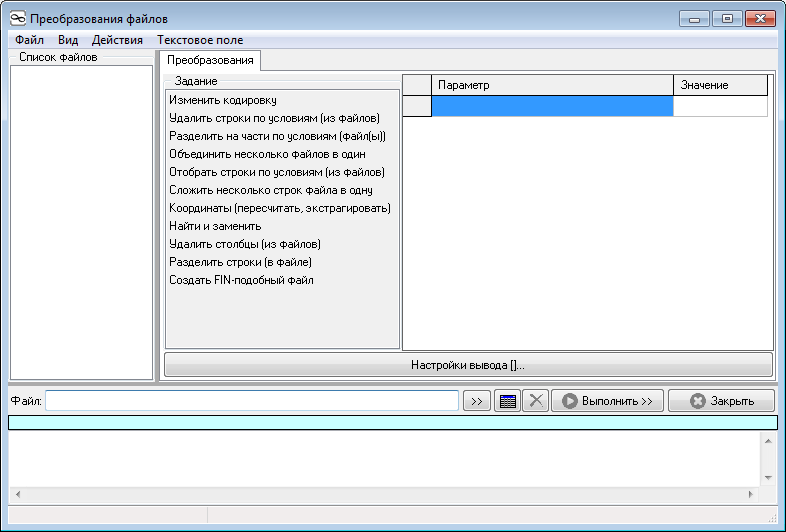Click the row header of the first grid row
The width and height of the screenshot is (786, 532).
(417, 106)
